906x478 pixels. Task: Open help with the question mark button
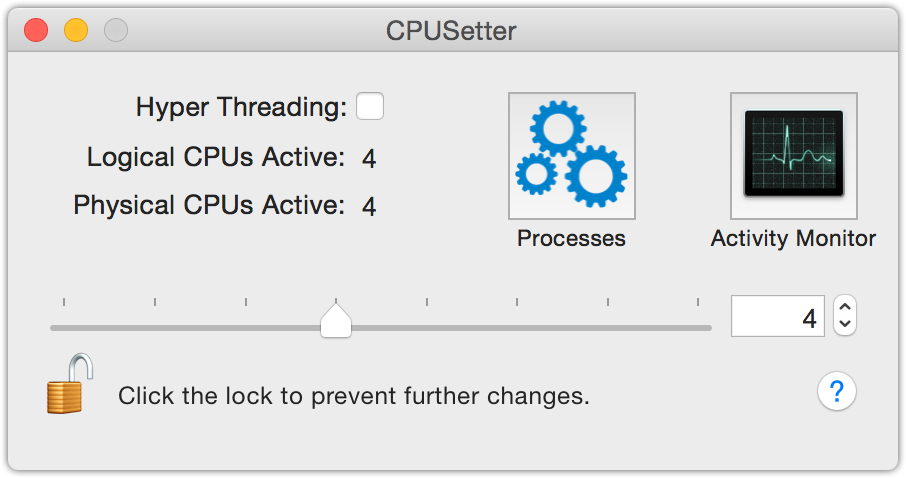pos(837,393)
